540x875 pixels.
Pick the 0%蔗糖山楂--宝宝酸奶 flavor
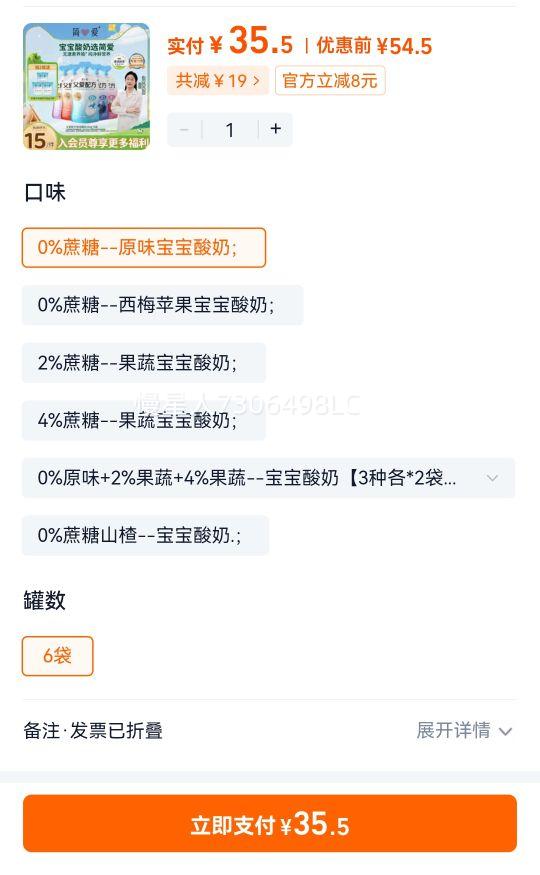coord(145,535)
